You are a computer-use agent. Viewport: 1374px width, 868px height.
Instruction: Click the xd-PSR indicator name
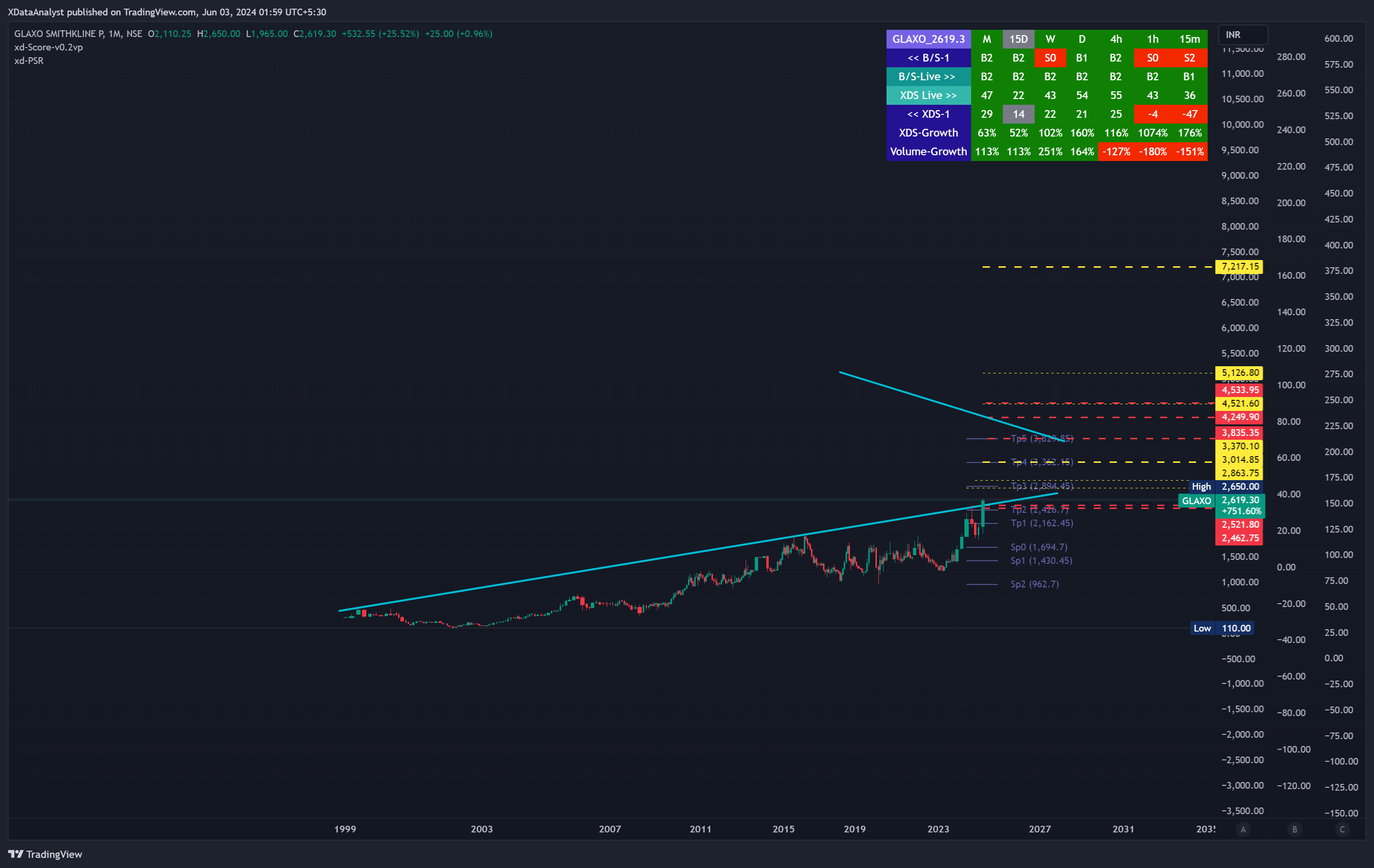point(28,61)
